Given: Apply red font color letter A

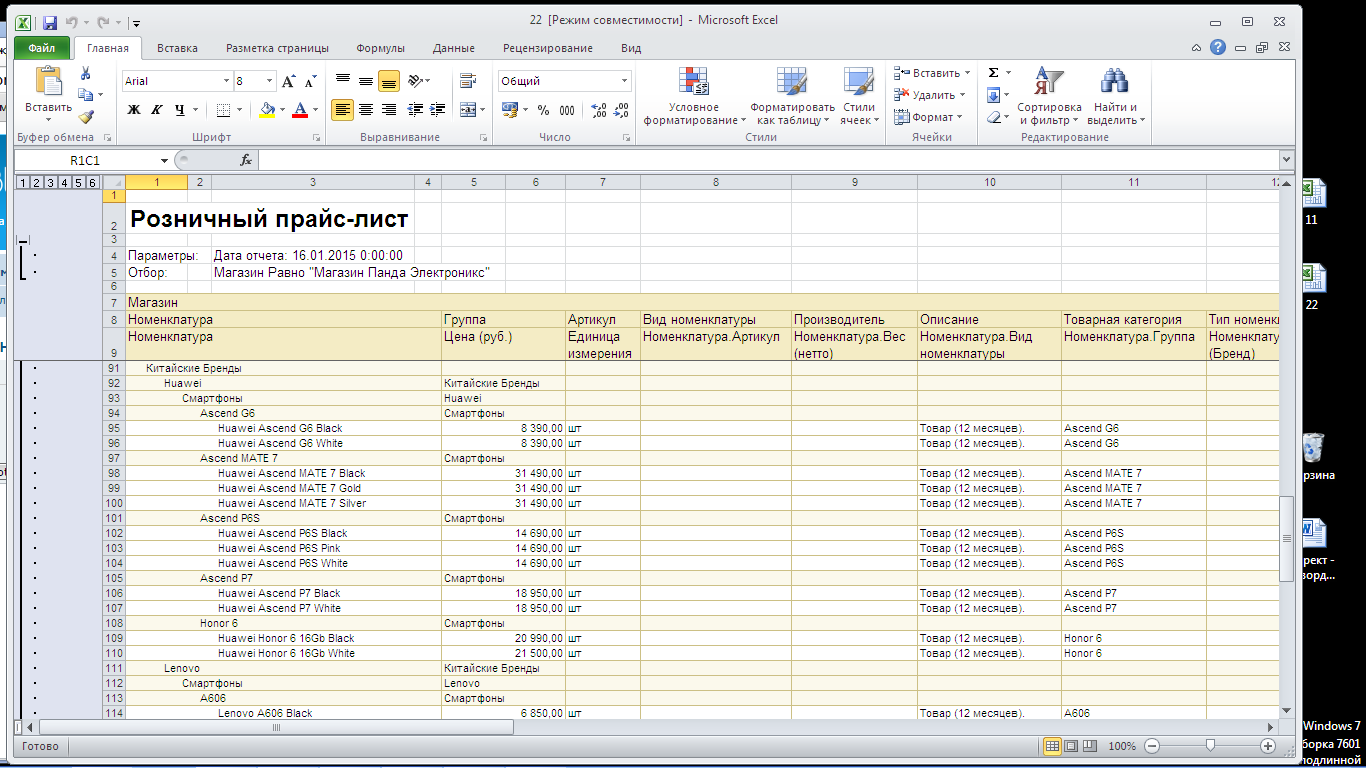Looking at the screenshot, I should 299,110.
